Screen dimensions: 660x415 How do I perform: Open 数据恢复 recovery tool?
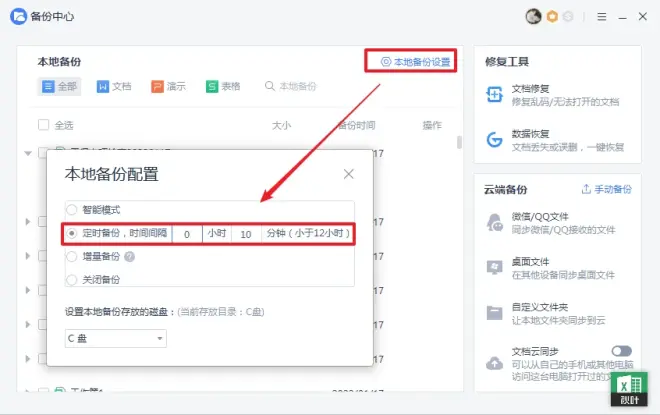click(567, 141)
